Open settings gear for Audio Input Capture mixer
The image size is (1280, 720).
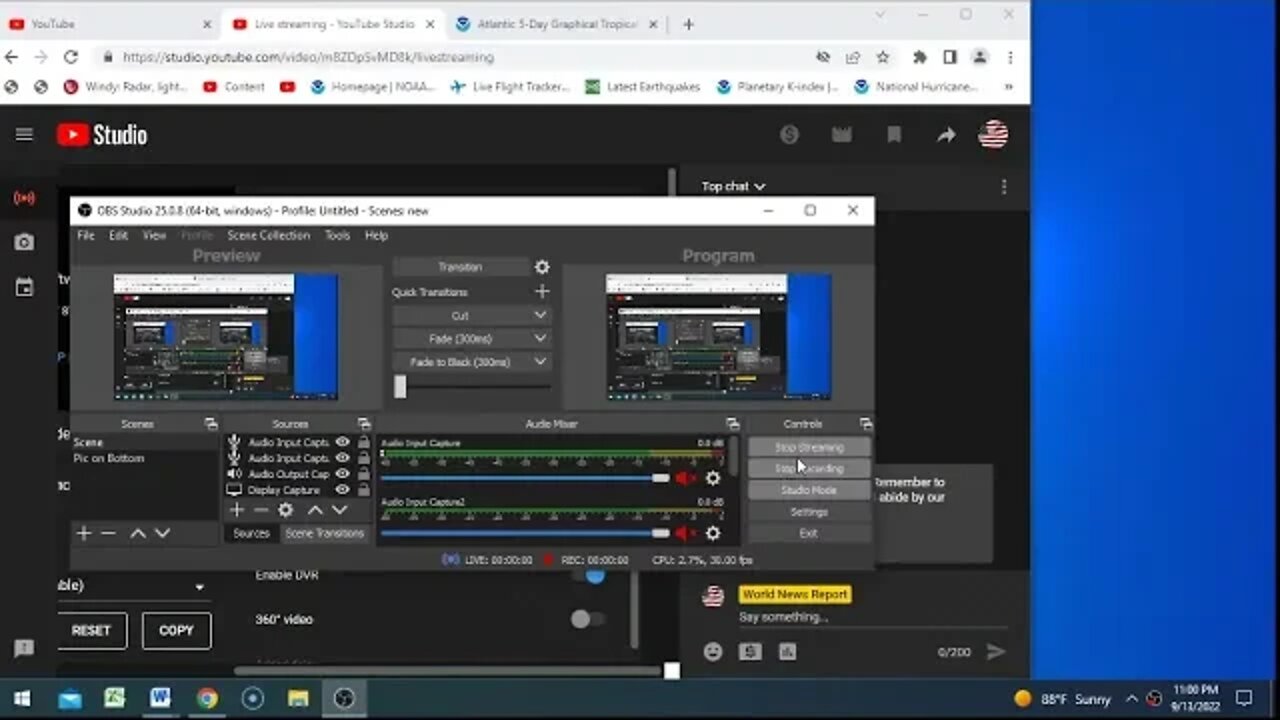[713, 479]
